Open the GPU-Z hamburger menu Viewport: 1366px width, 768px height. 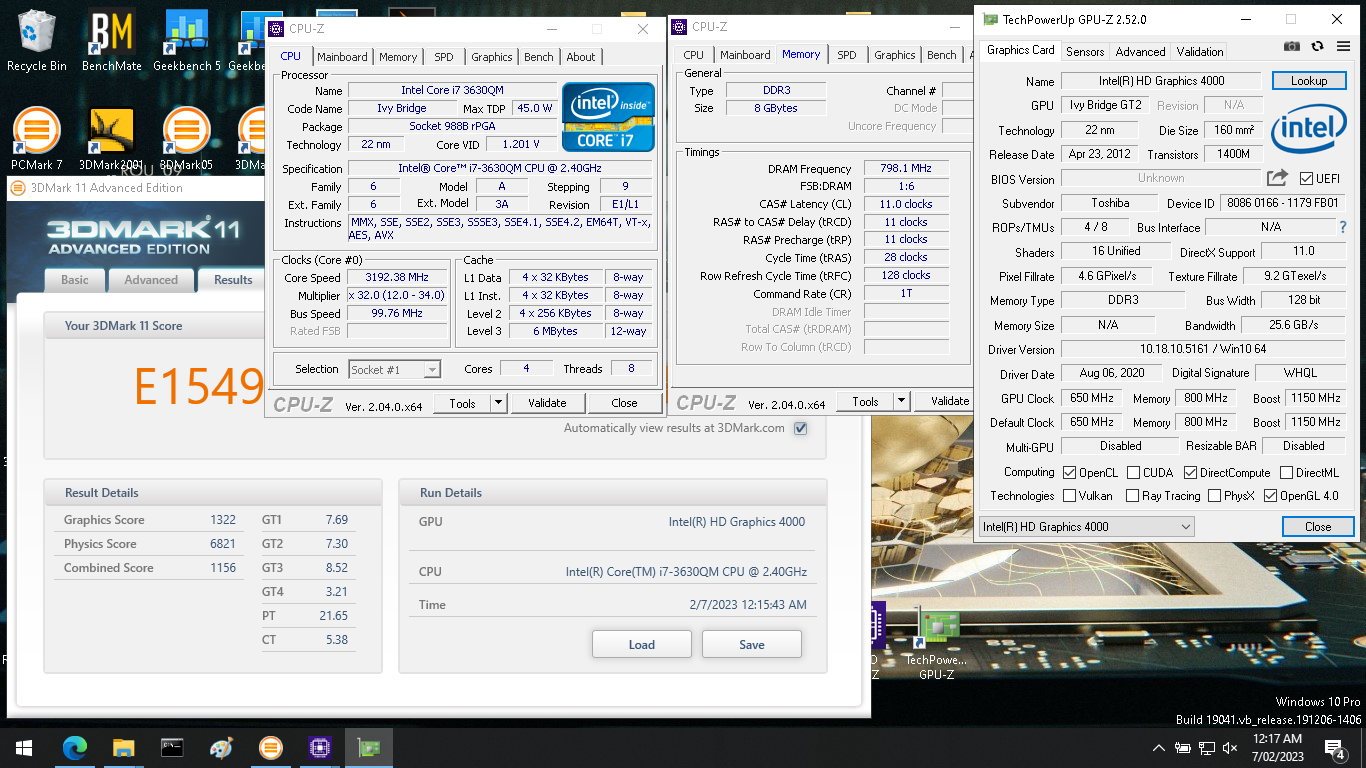(x=1343, y=46)
